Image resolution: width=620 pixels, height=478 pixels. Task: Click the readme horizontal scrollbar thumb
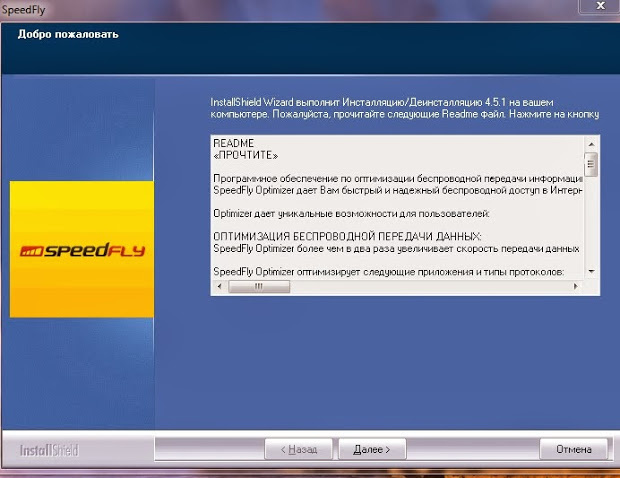(259, 286)
